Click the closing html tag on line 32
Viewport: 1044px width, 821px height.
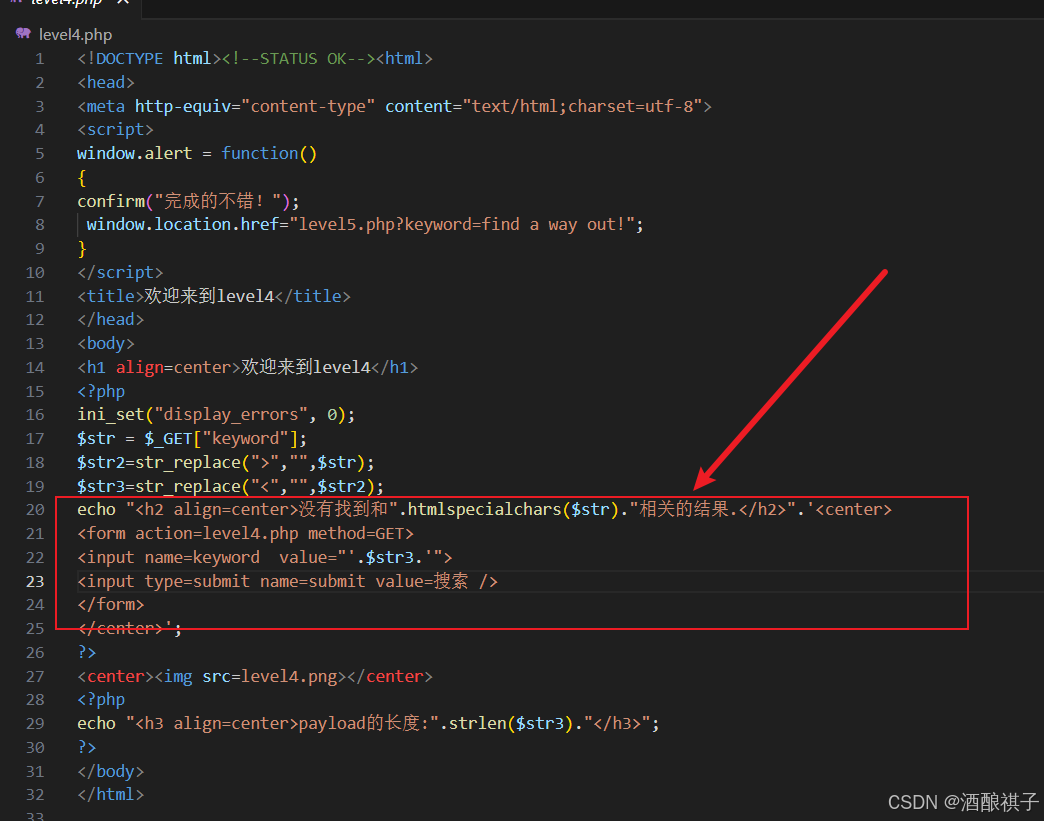point(111,795)
